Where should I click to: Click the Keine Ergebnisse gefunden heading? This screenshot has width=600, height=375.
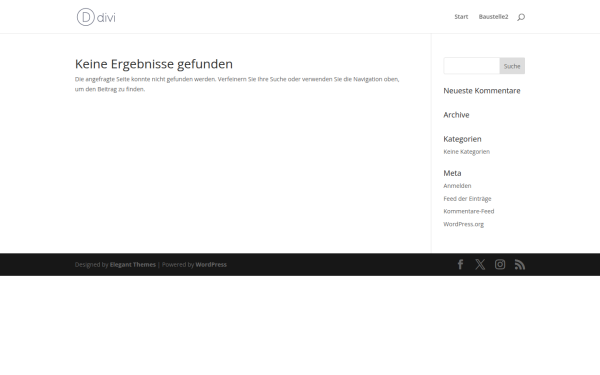tap(154, 64)
